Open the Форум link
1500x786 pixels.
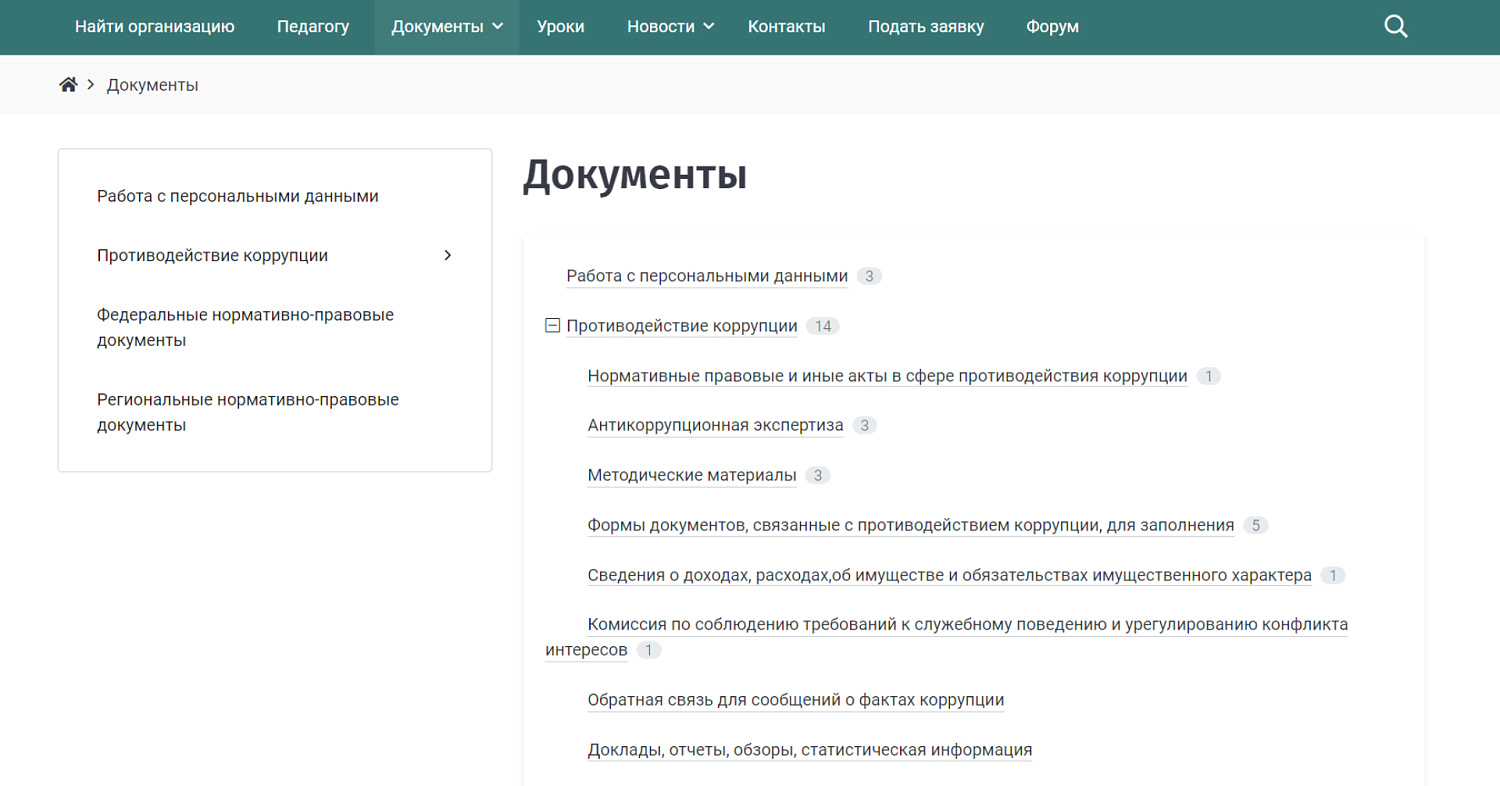click(x=1052, y=27)
